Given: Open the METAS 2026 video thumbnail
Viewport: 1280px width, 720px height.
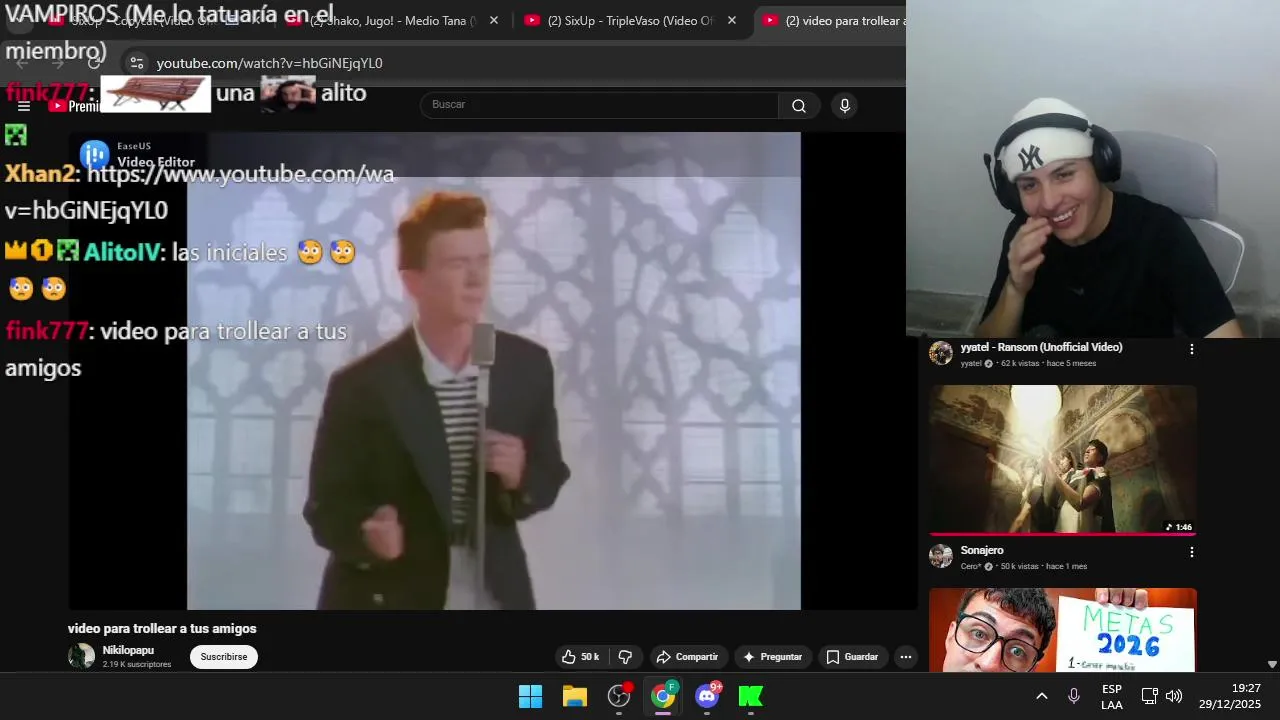Looking at the screenshot, I should tap(1062, 630).
